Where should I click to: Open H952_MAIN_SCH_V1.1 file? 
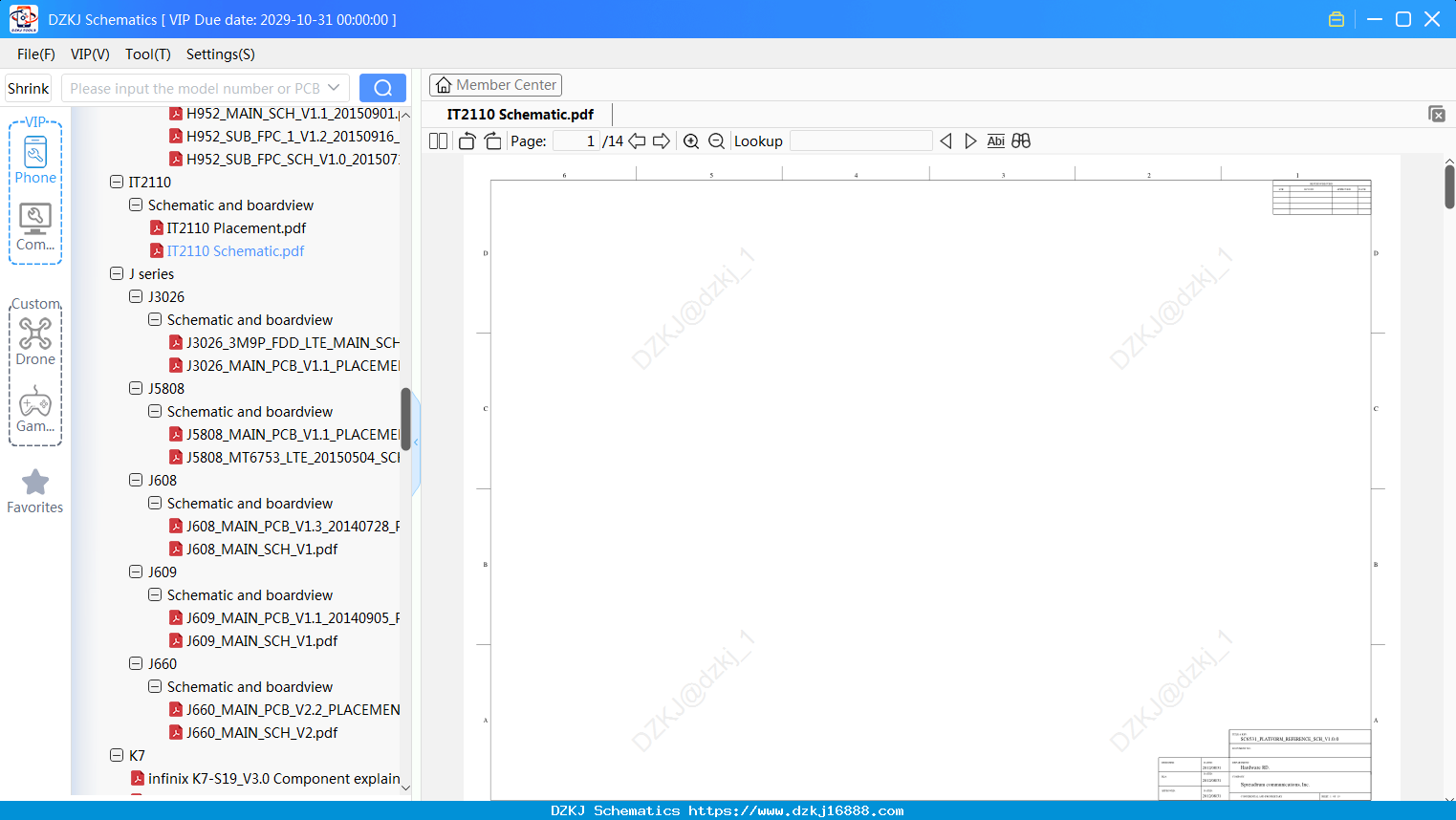284,114
